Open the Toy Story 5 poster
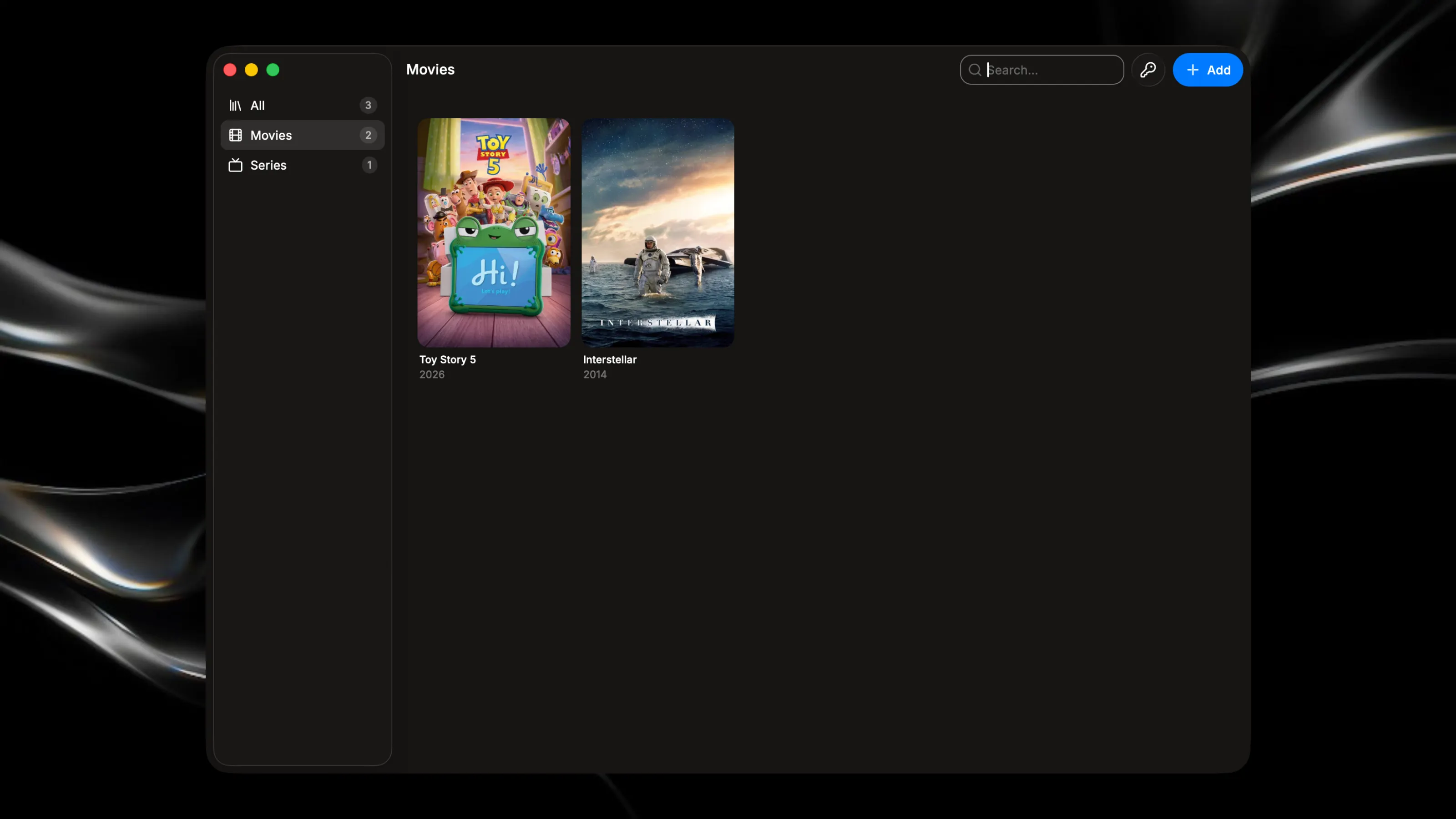1456x819 pixels. tap(493, 233)
